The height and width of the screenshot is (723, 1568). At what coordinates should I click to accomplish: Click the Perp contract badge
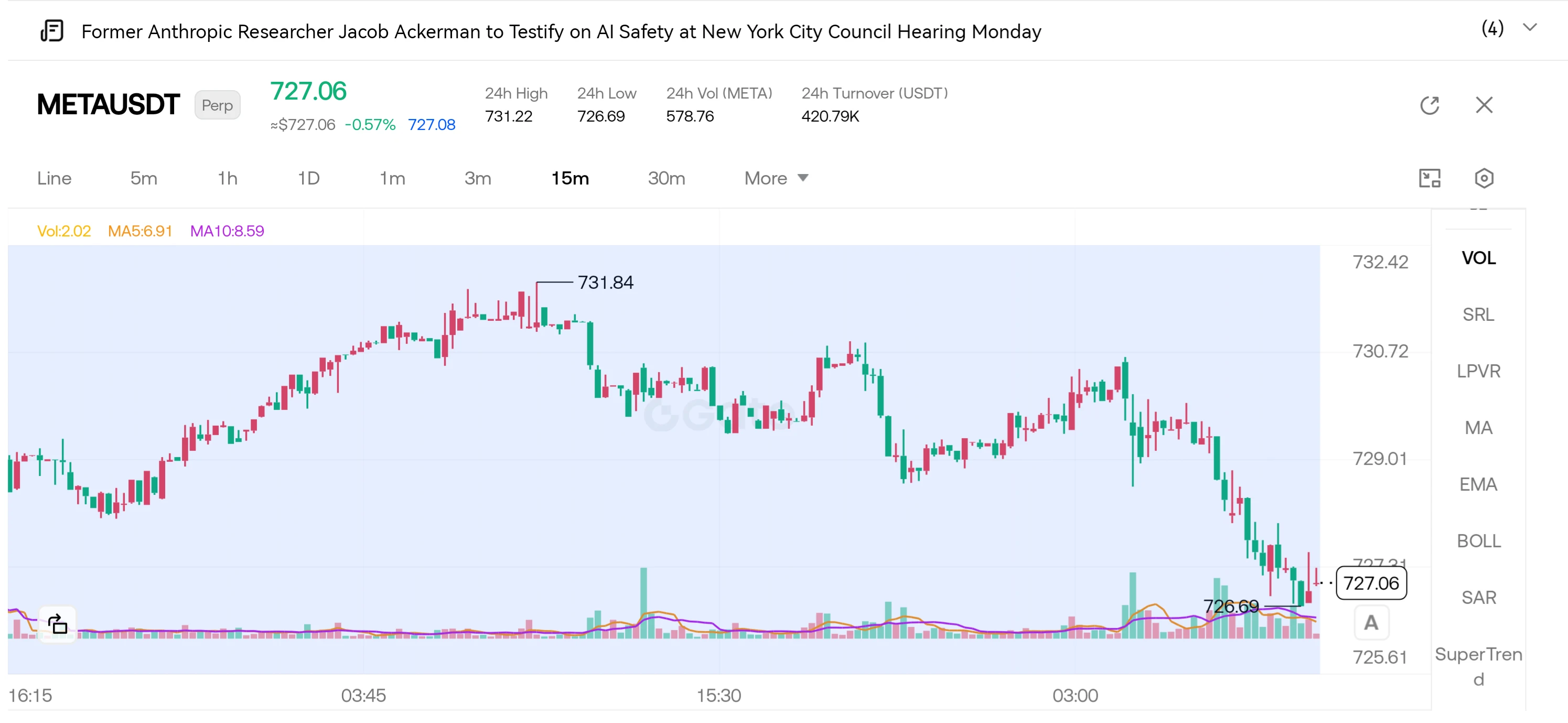click(217, 105)
